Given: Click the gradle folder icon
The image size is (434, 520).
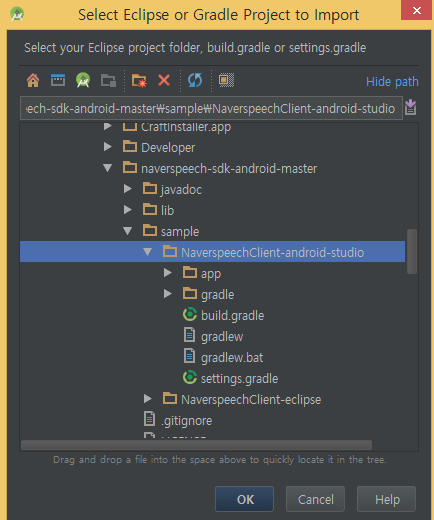Looking at the screenshot, I should [x=190, y=293].
